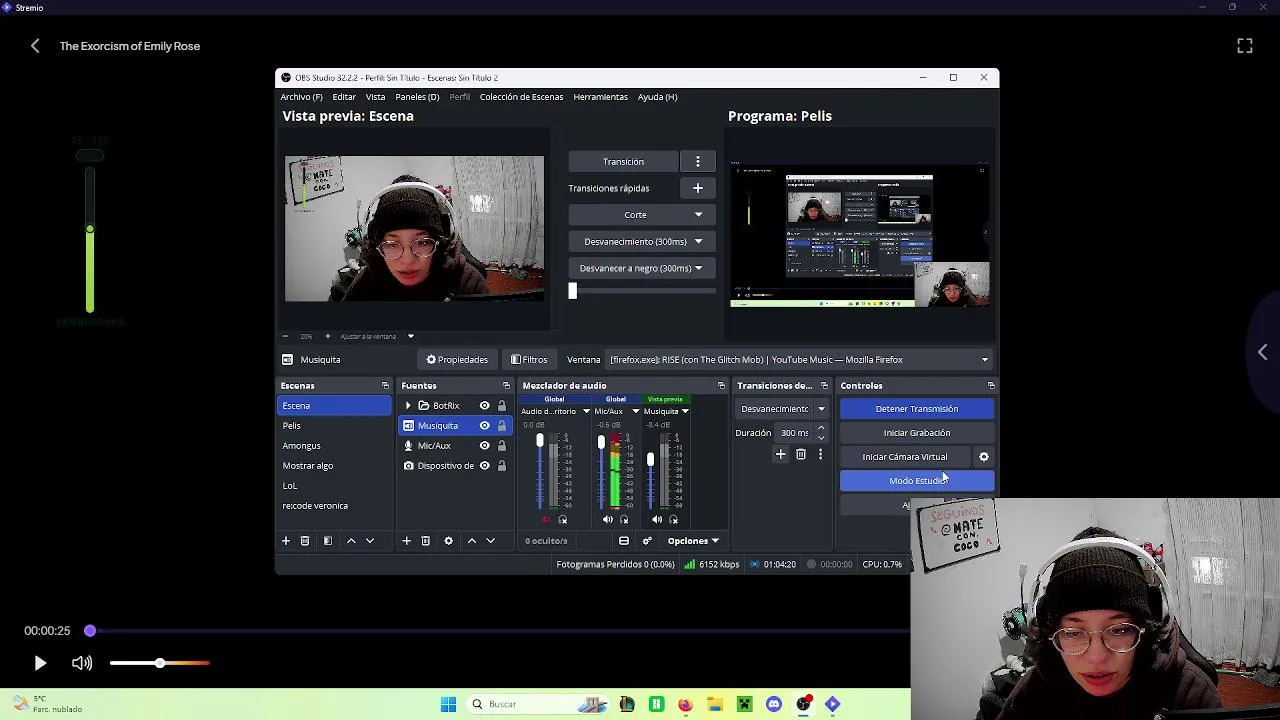The image size is (1280, 720).
Task: Open the Desvanecer a negro (300ms) dropdown arrow
Action: tap(698, 268)
